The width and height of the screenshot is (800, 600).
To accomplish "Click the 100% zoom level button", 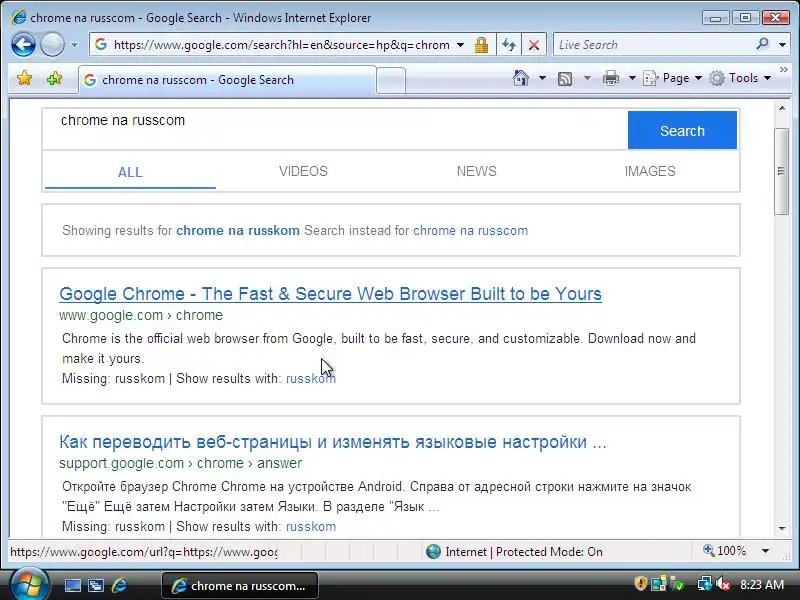I will [724, 551].
